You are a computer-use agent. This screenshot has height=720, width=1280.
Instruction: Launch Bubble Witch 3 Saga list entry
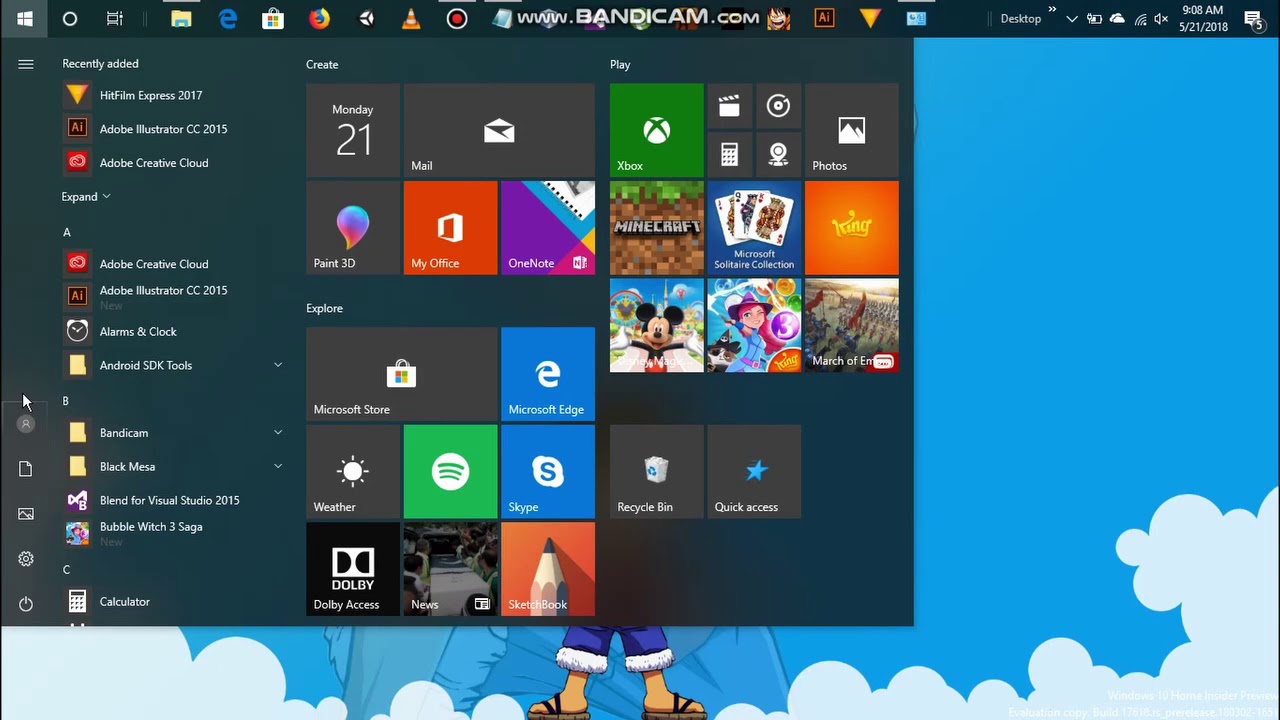tap(173, 534)
